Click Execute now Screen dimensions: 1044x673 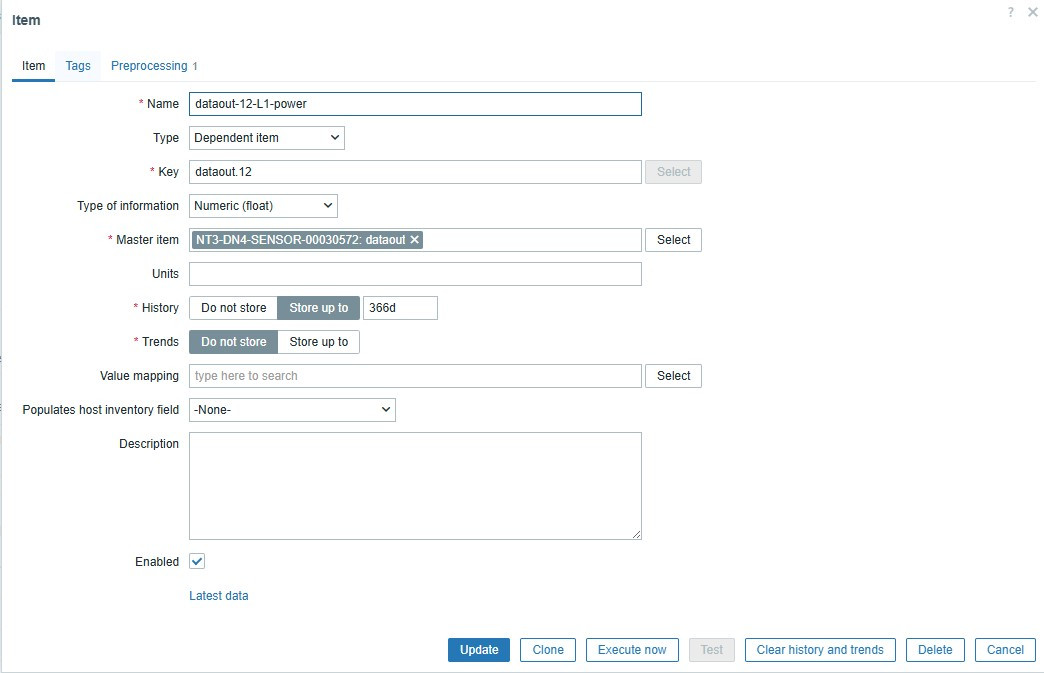[632, 649]
